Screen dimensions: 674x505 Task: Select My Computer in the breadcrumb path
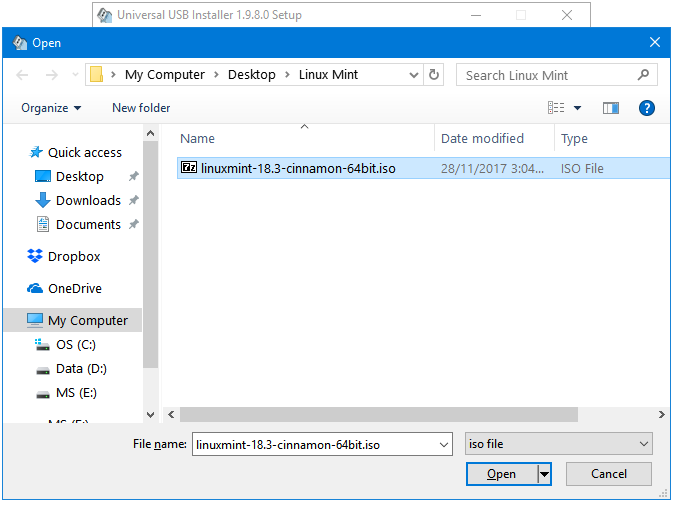click(165, 74)
